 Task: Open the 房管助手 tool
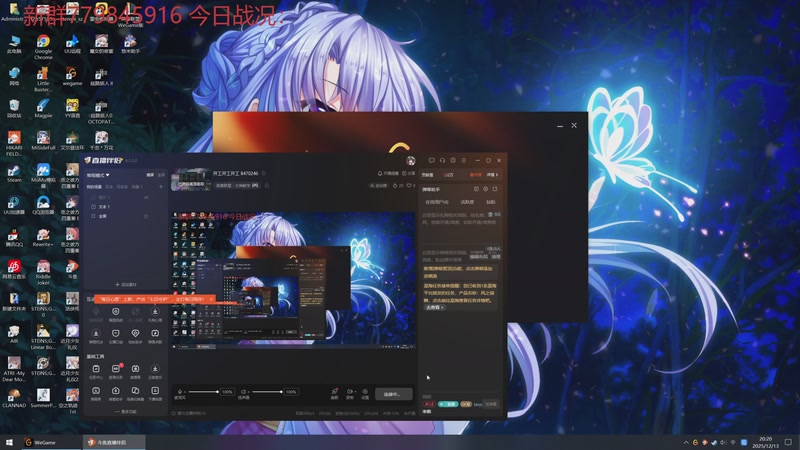click(x=116, y=393)
